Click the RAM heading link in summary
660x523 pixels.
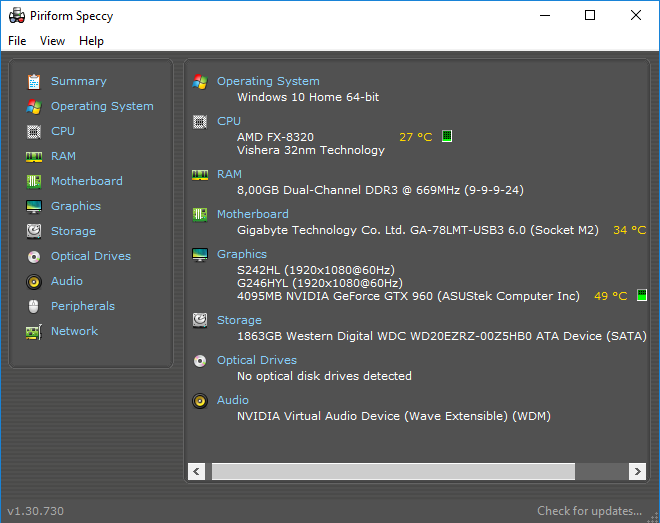(x=229, y=174)
